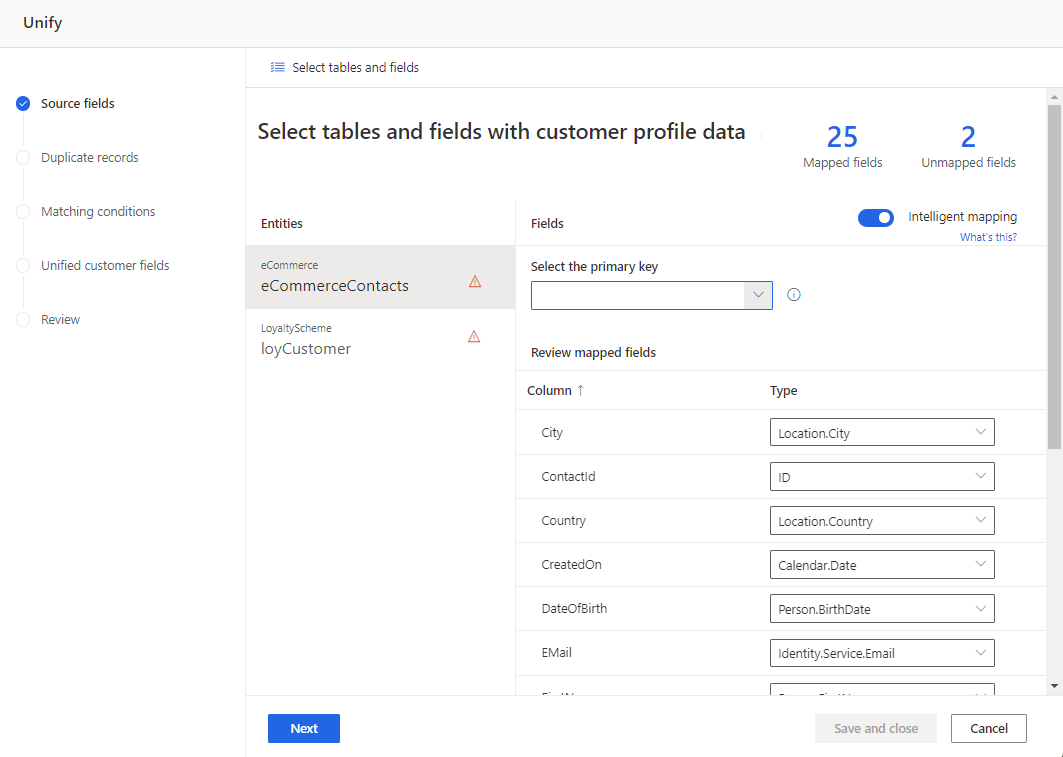Click the ContactId column row
Screen dimensions: 1063x757
[781, 476]
